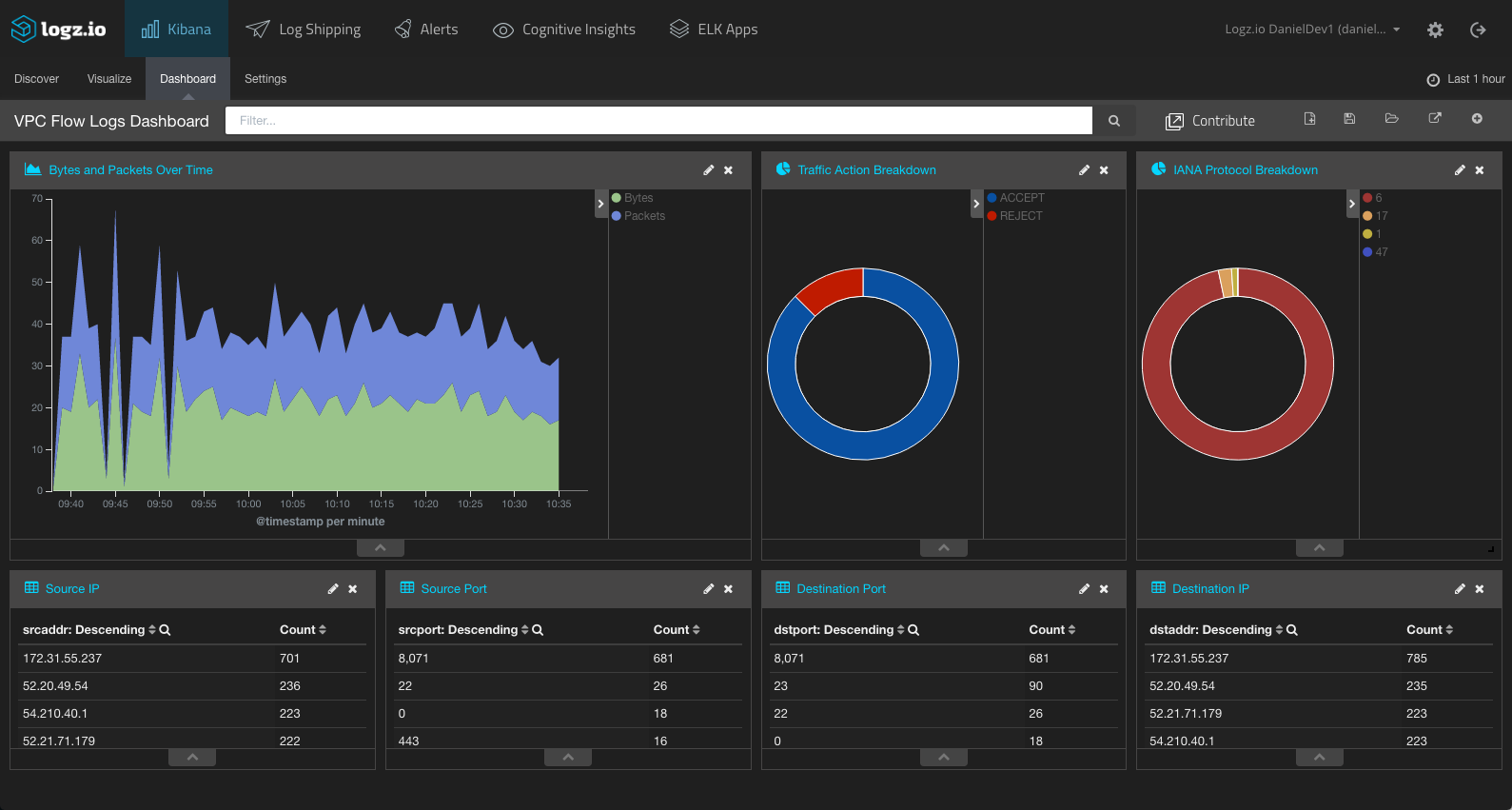Viewport: 1512px width, 810px height.
Task: Click Packets legend color dot
Action: 617,216
